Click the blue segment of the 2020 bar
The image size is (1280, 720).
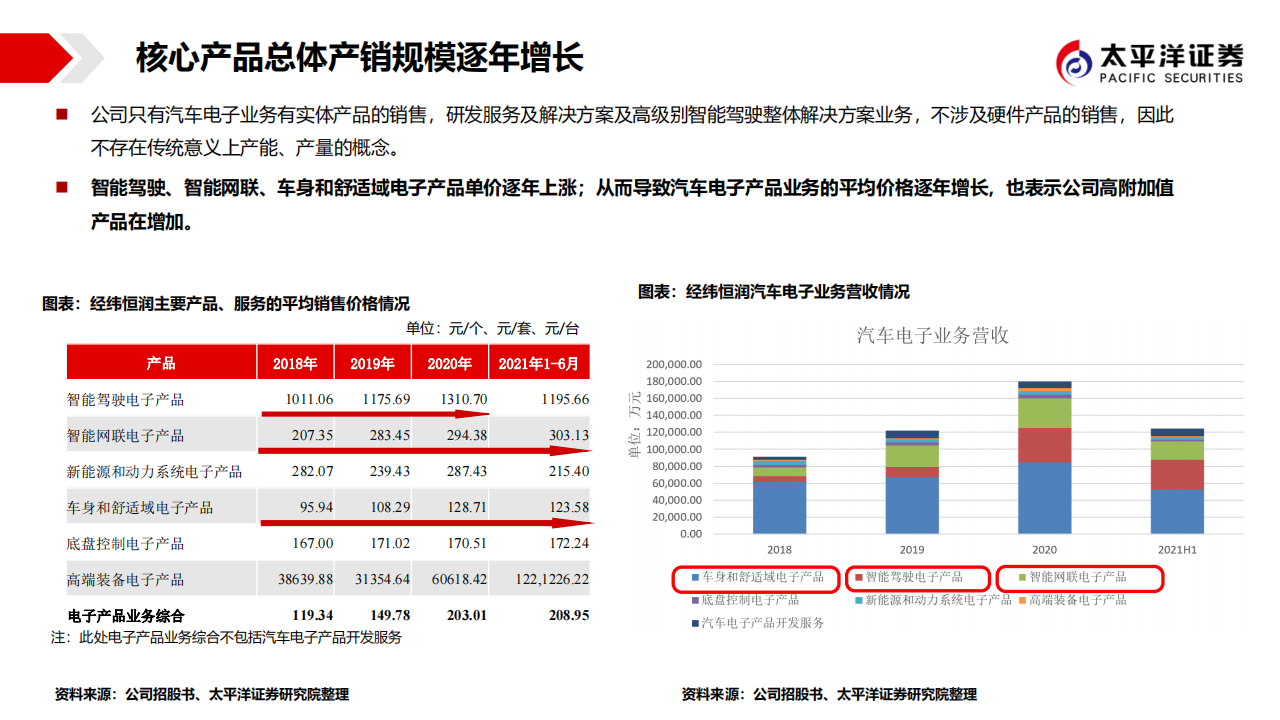pos(1044,498)
